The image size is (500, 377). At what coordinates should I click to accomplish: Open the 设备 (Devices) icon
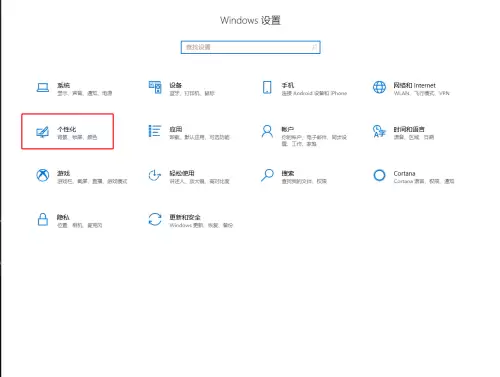(x=155, y=87)
